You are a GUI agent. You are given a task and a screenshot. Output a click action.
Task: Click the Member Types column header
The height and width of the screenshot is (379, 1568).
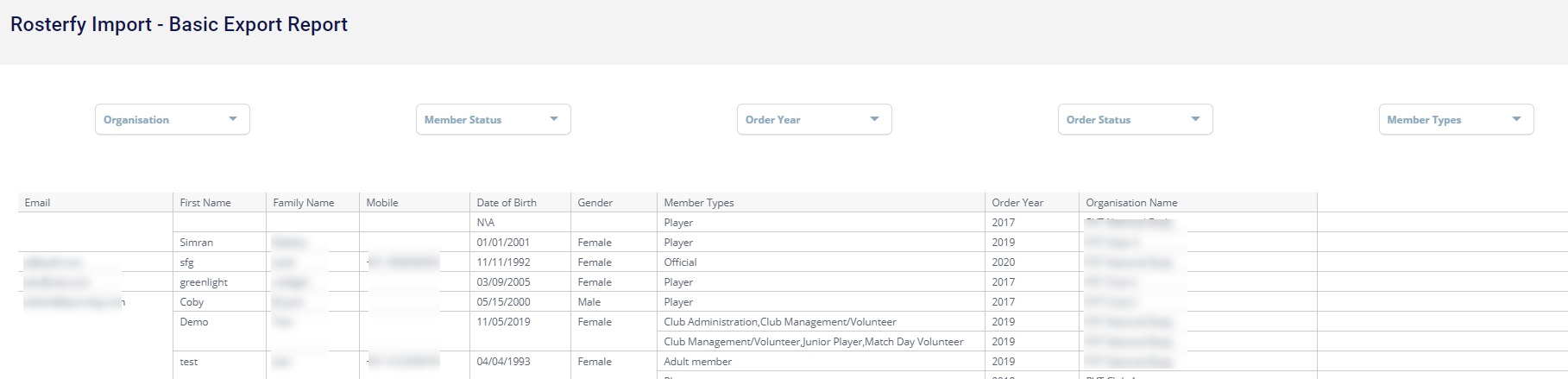pos(699,203)
